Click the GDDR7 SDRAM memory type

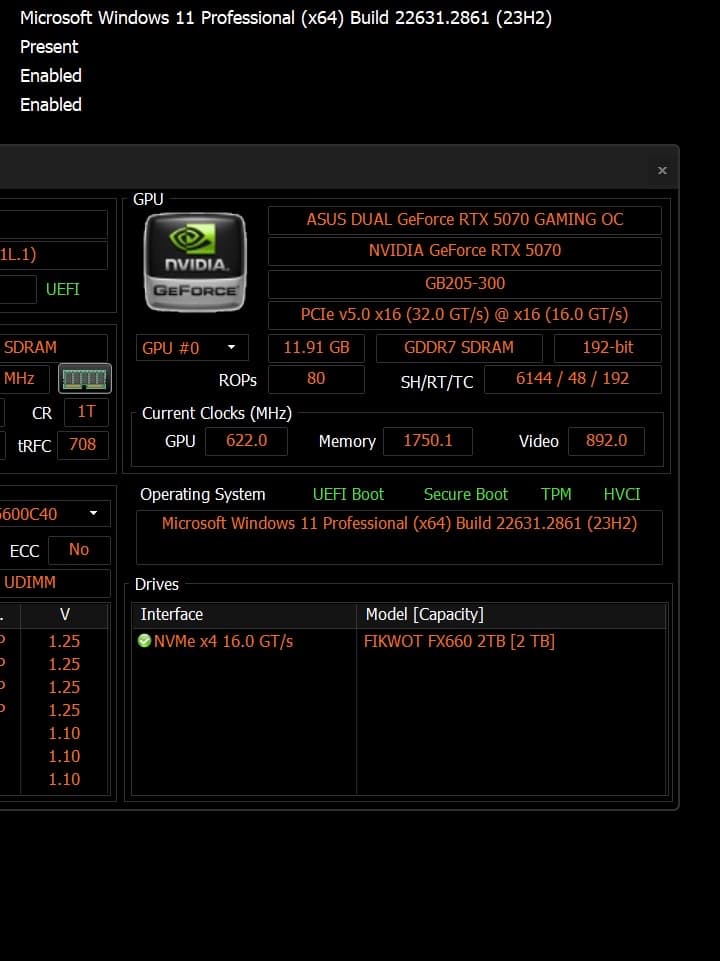pos(459,348)
